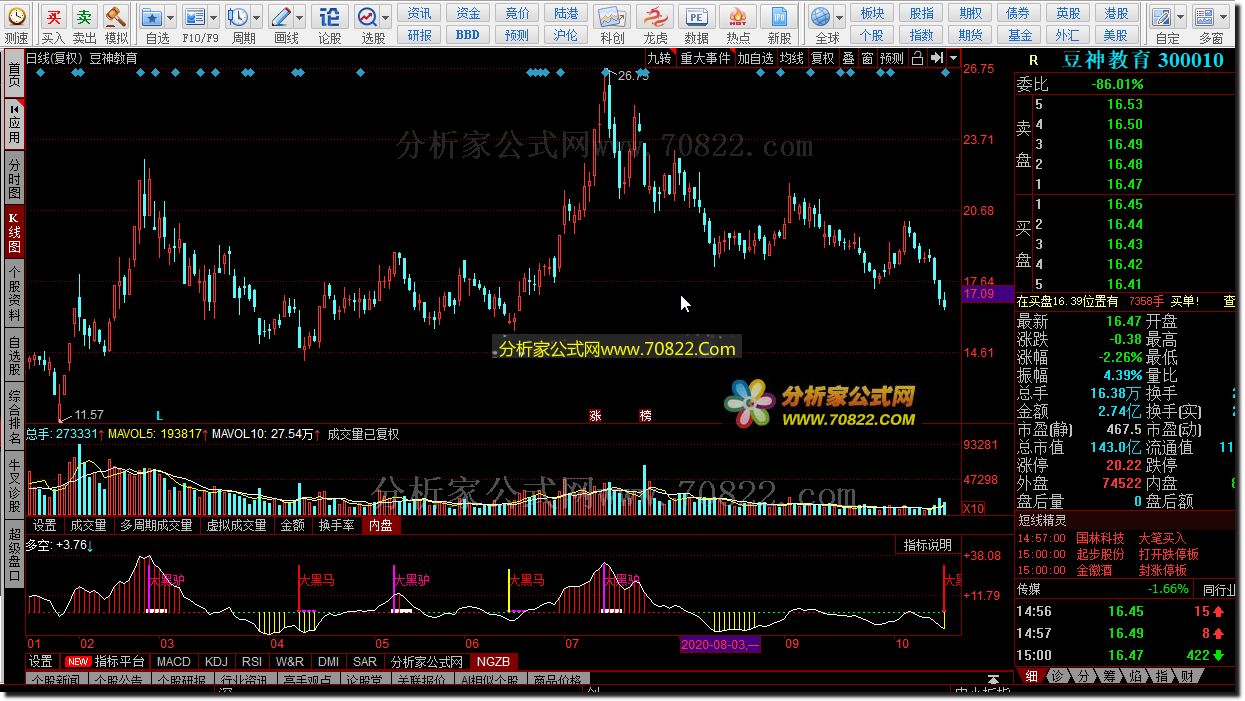Click the 加自选 add to watchlist button
Viewport: 1245px width, 701px height.
coord(755,58)
